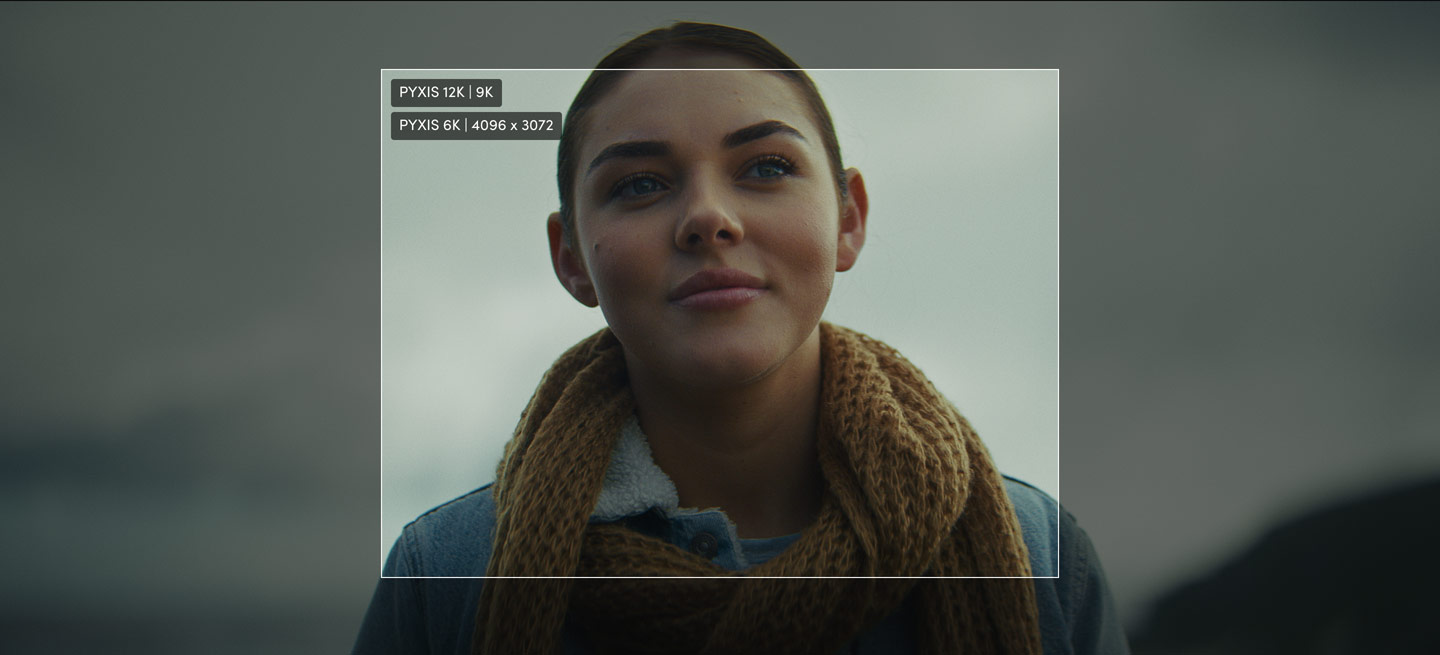1440x655 pixels.
Task: Click the 4096 x 3072 resolution text
Action: [x=512, y=126]
